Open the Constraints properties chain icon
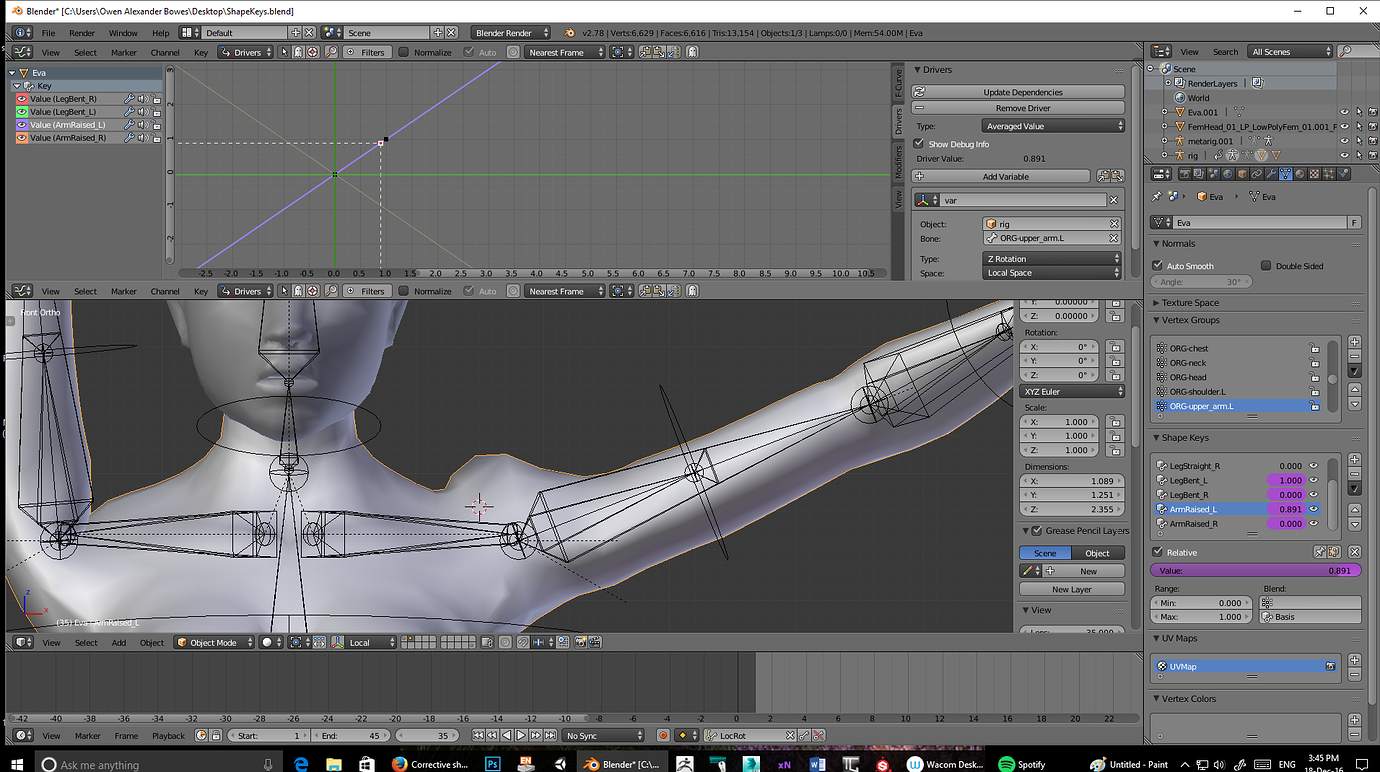 (x=1256, y=174)
